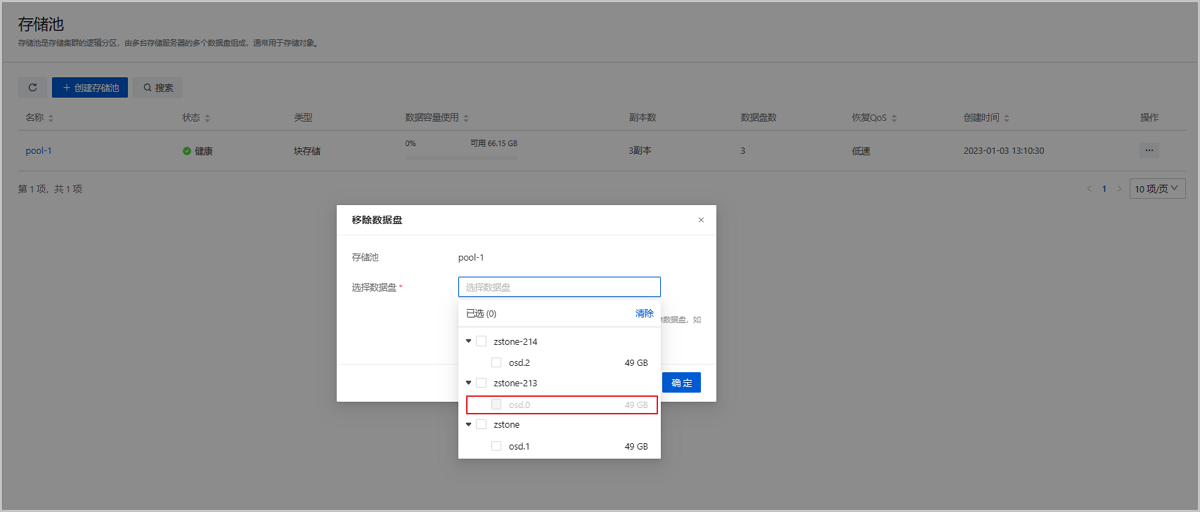Image resolution: width=1200 pixels, height=512 pixels.
Task: Open the pool-1 row actions ellipsis
Action: (1149, 151)
